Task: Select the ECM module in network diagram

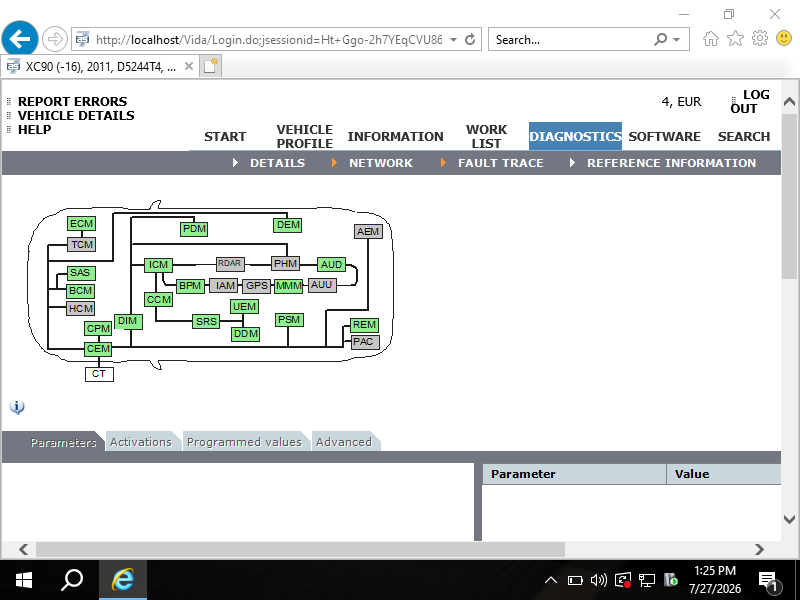Action: pos(82,223)
